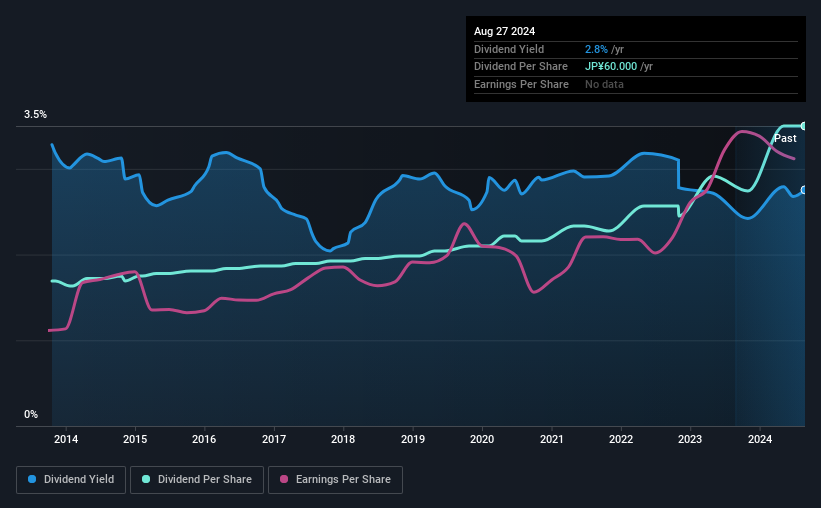Click the 2.8% dividend yield value
Viewport: 821px width, 508px height.
pyautogui.click(x=596, y=49)
